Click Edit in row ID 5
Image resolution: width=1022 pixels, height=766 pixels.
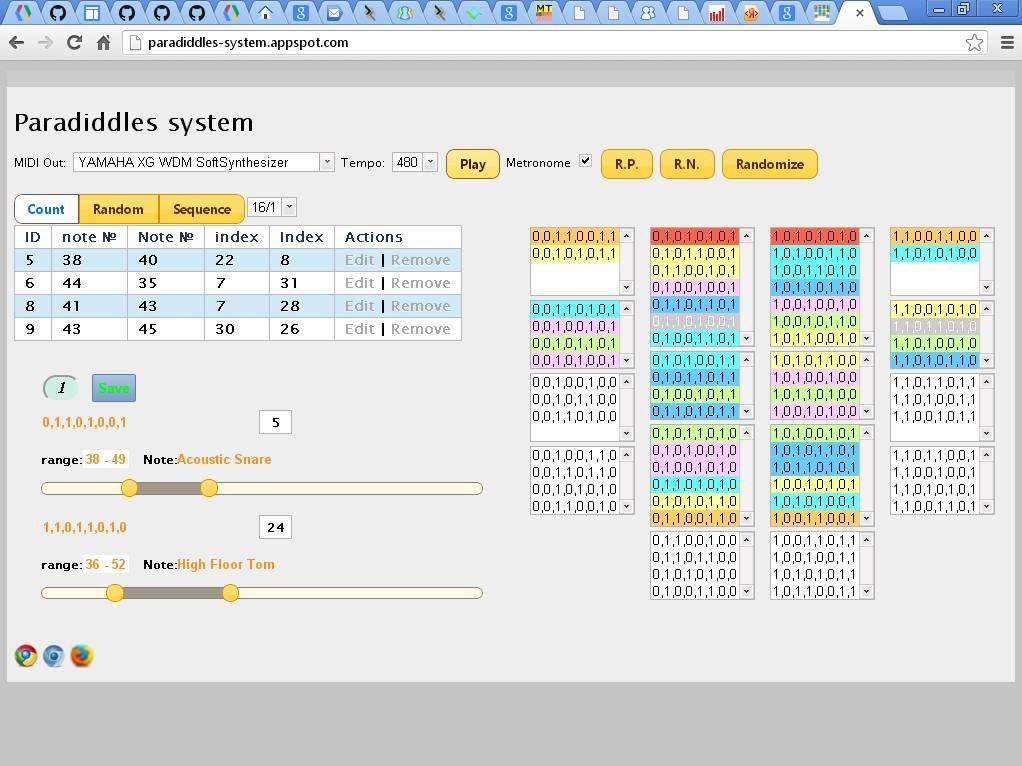pos(360,260)
